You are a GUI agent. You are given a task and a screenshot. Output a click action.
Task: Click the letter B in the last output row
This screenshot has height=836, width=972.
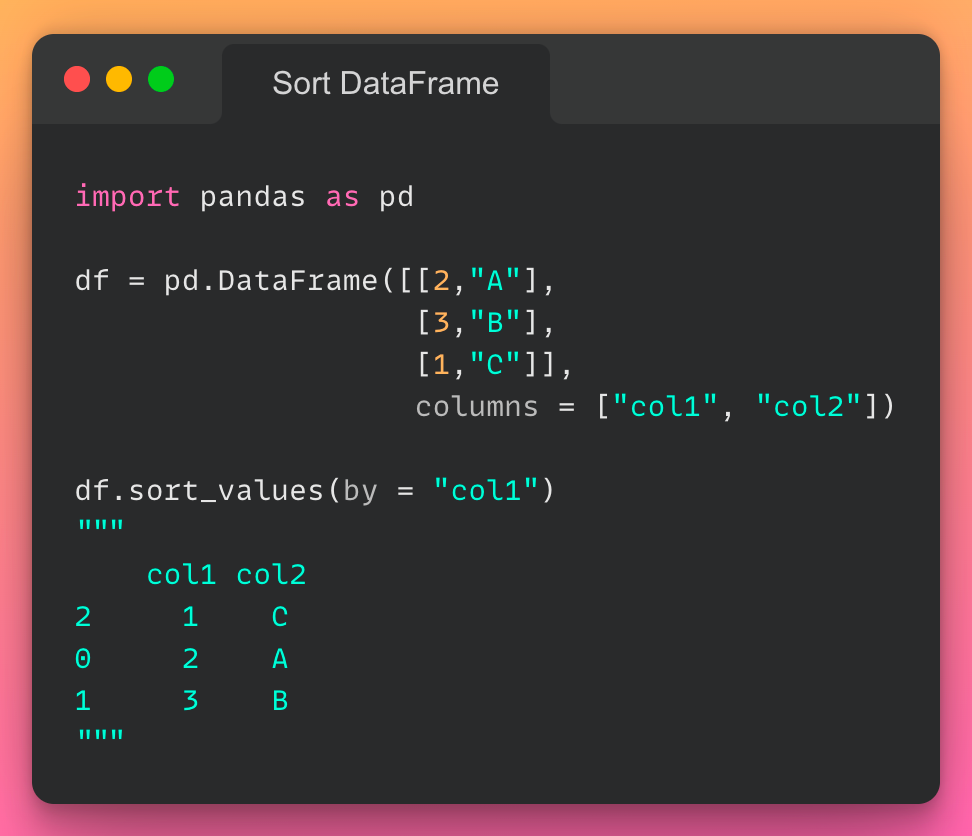(x=280, y=701)
